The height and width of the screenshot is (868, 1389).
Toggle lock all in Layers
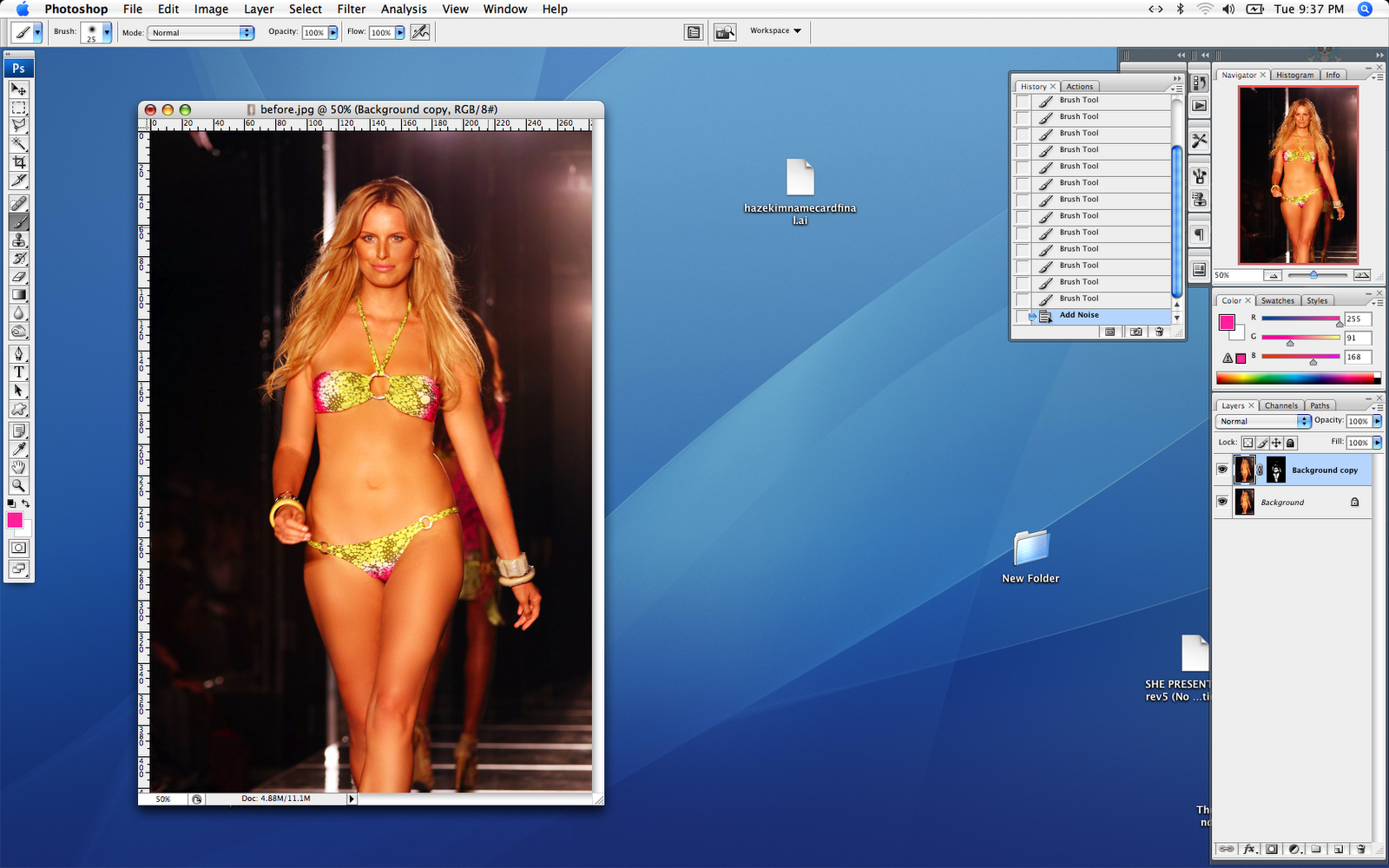[x=1290, y=443]
